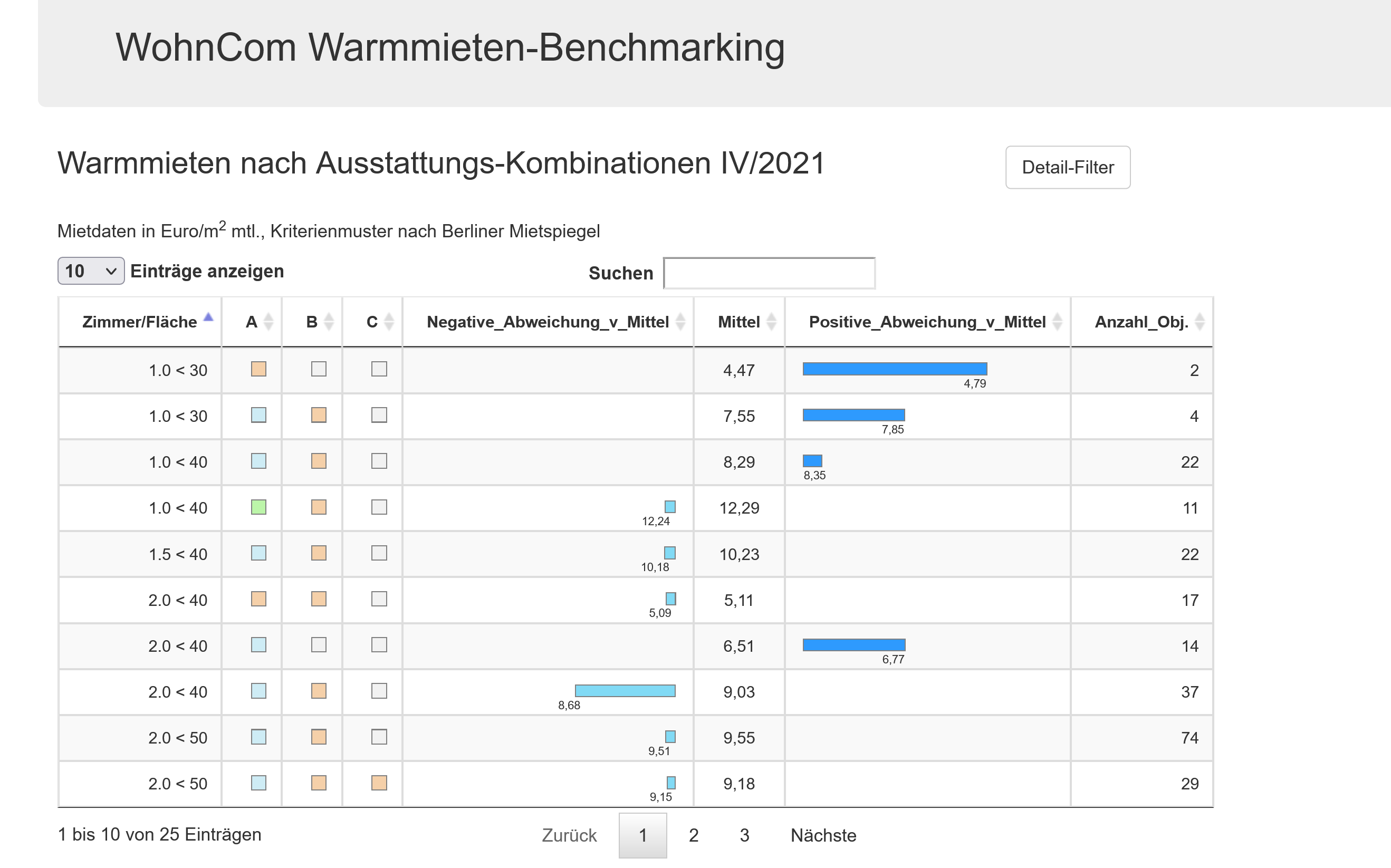Viewport: 1391px width, 868px height.
Task: Select the small positive bar labeled 8,35
Action: (x=813, y=461)
